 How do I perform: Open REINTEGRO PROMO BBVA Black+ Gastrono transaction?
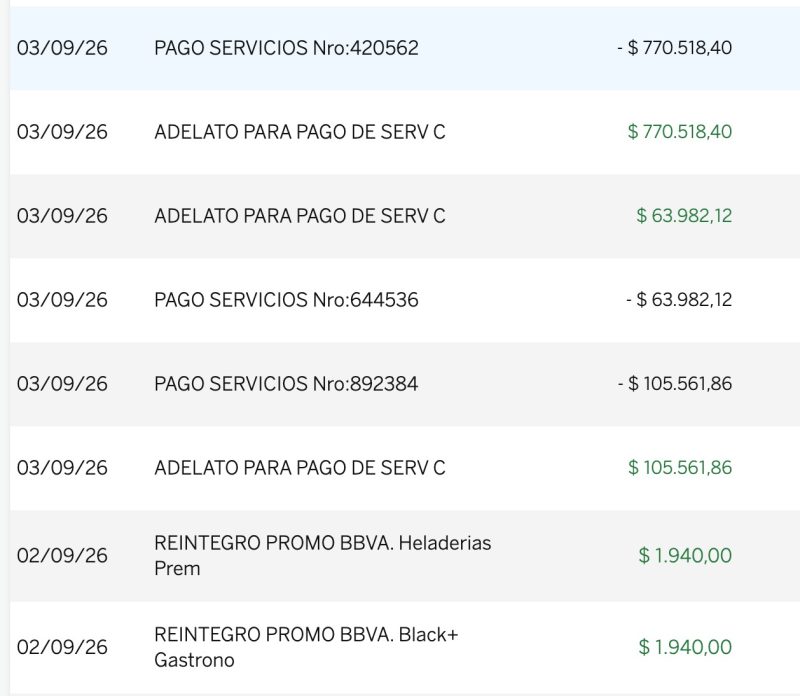pos(405,648)
